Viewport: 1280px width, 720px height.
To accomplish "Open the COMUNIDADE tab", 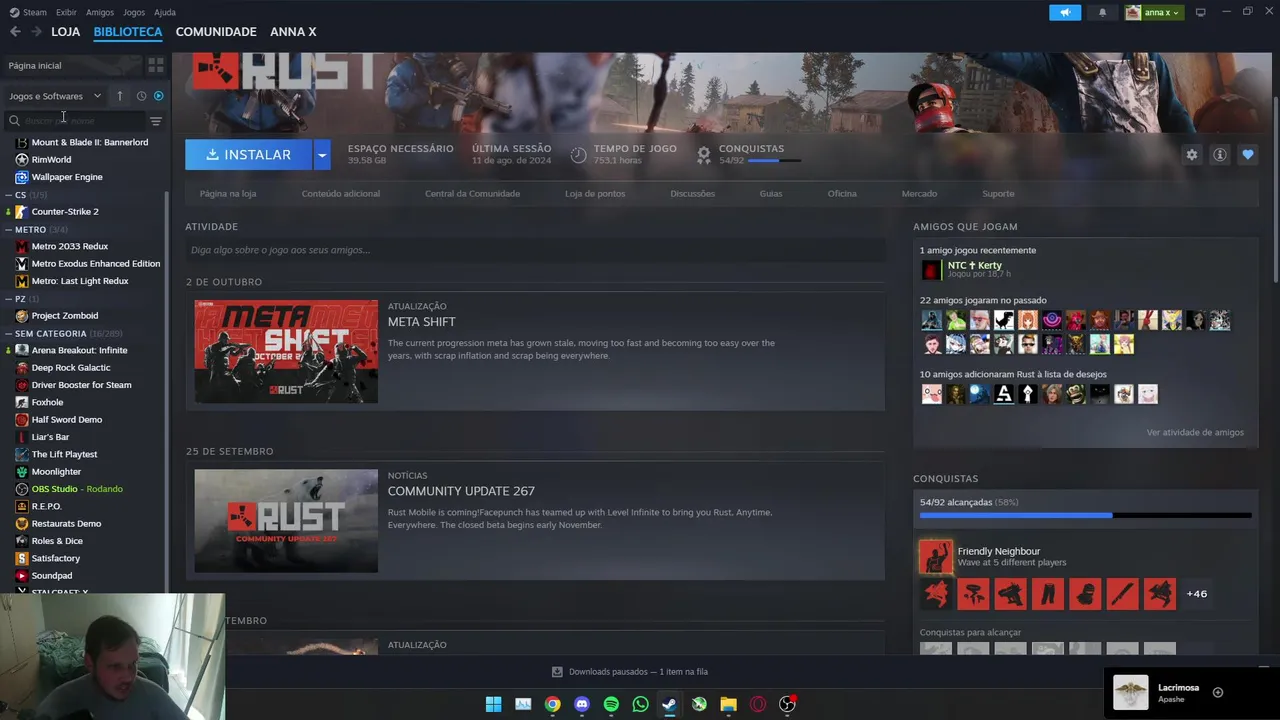I will click(216, 32).
